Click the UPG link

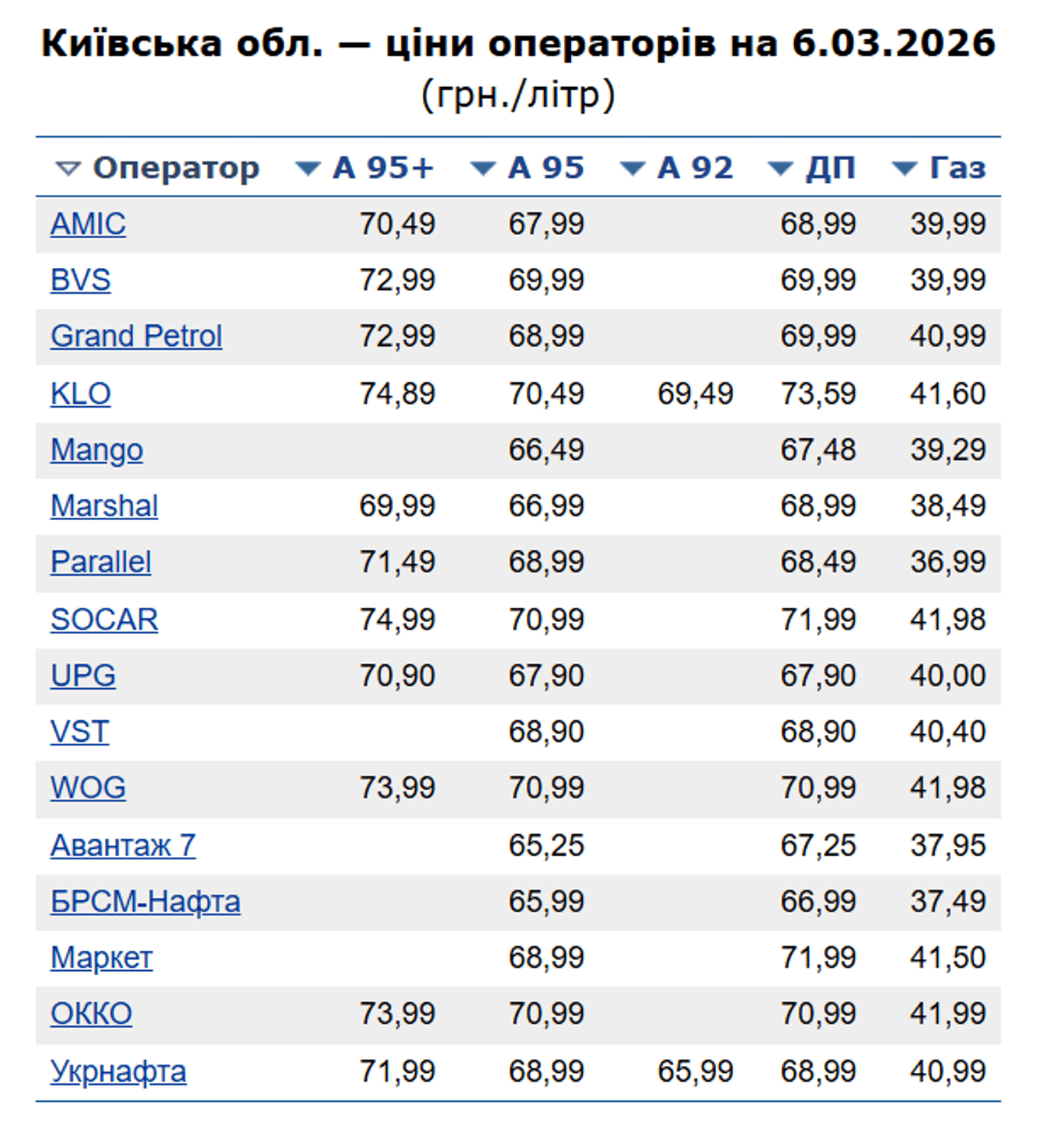(83, 676)
